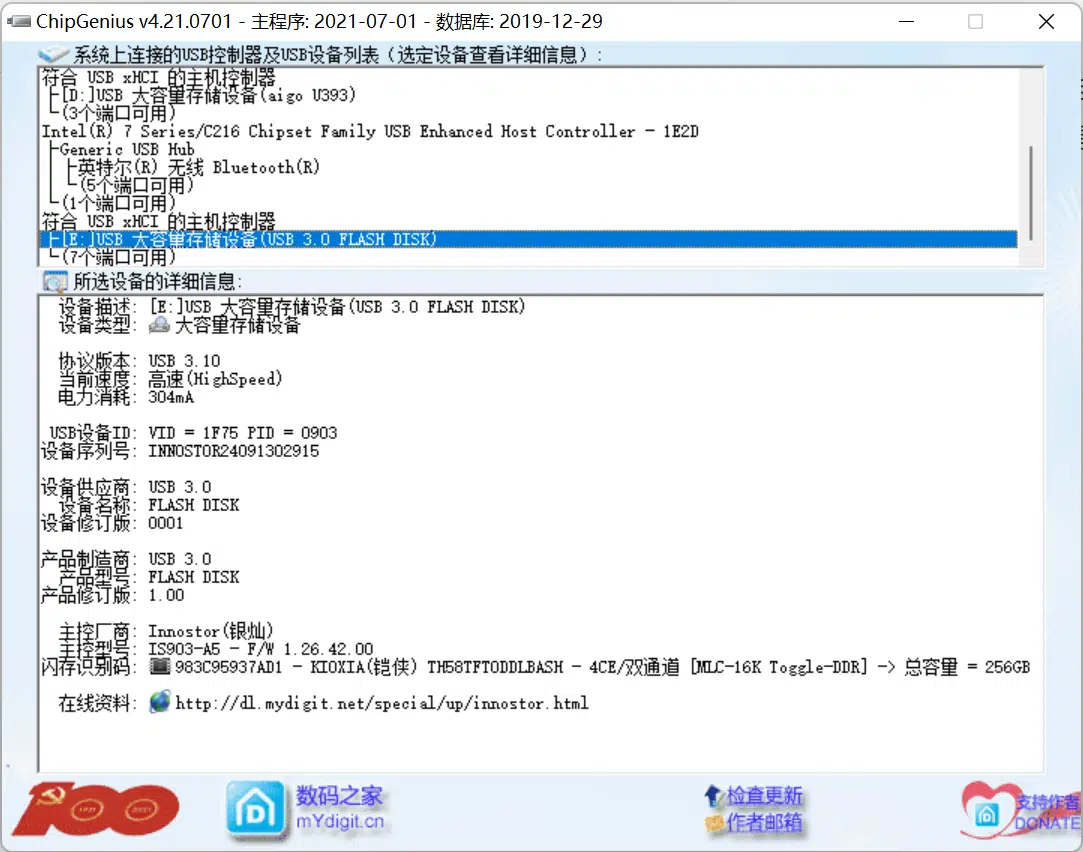Screen dimensions: 1083x852
Task: Select the [D:] aigo U393 storage device
Action: tap(209, 95)
